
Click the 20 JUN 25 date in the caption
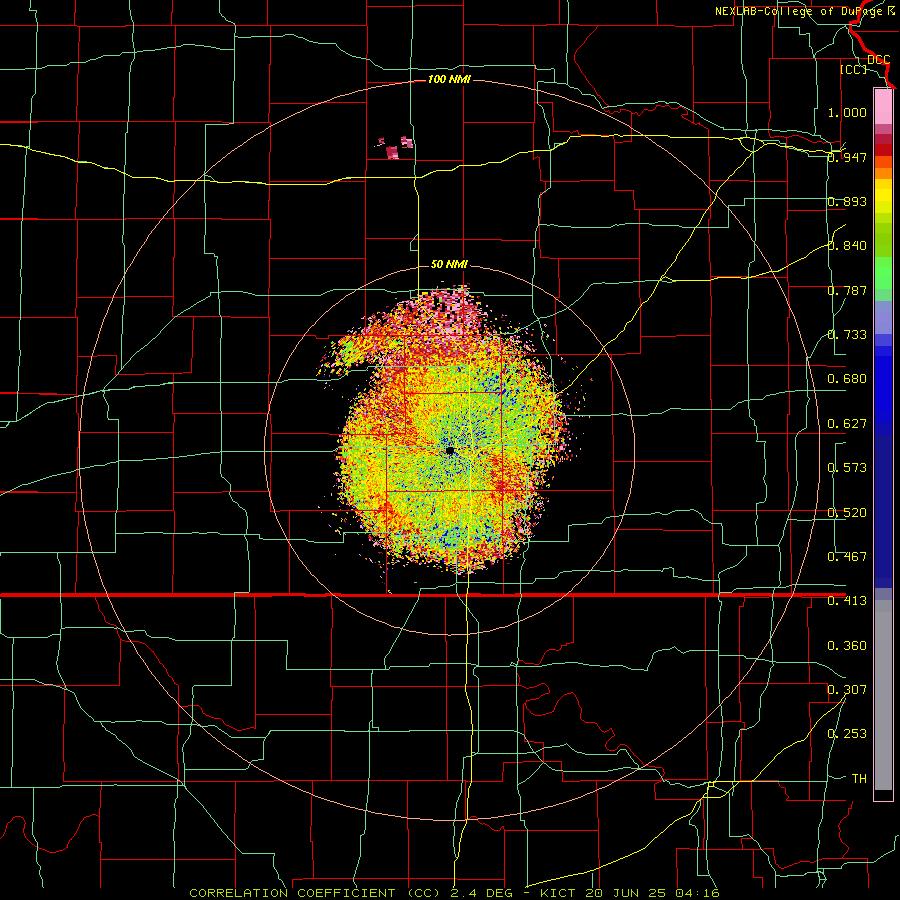[x=626, y=893]
